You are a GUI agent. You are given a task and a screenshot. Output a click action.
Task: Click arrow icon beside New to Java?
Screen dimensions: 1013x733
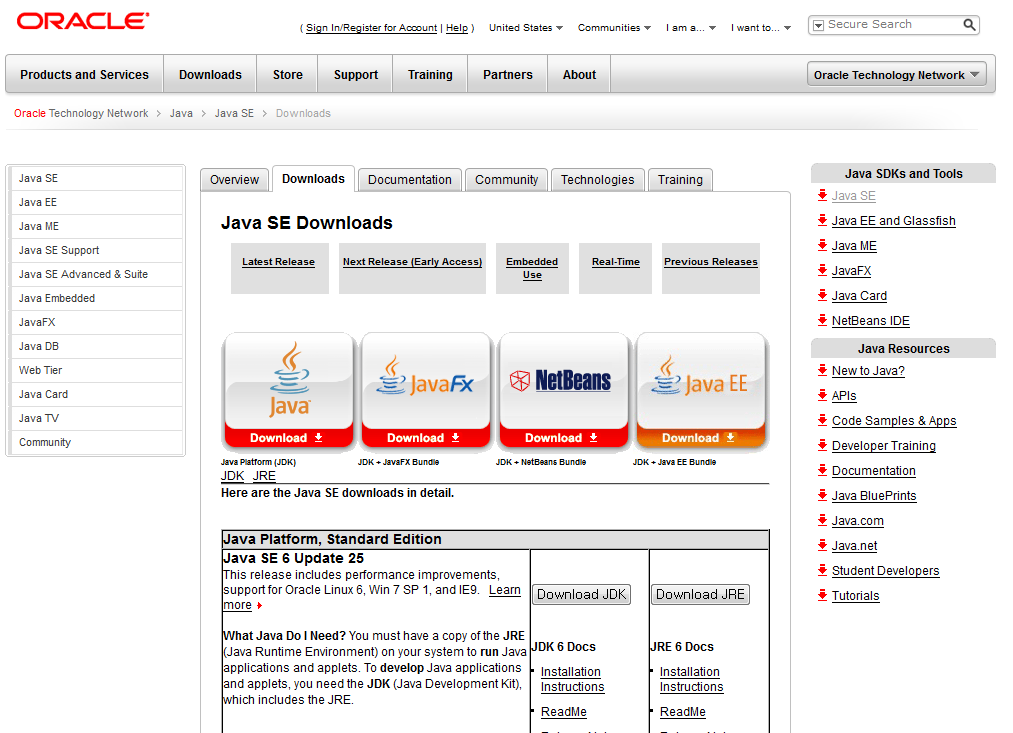pos(822,371)
